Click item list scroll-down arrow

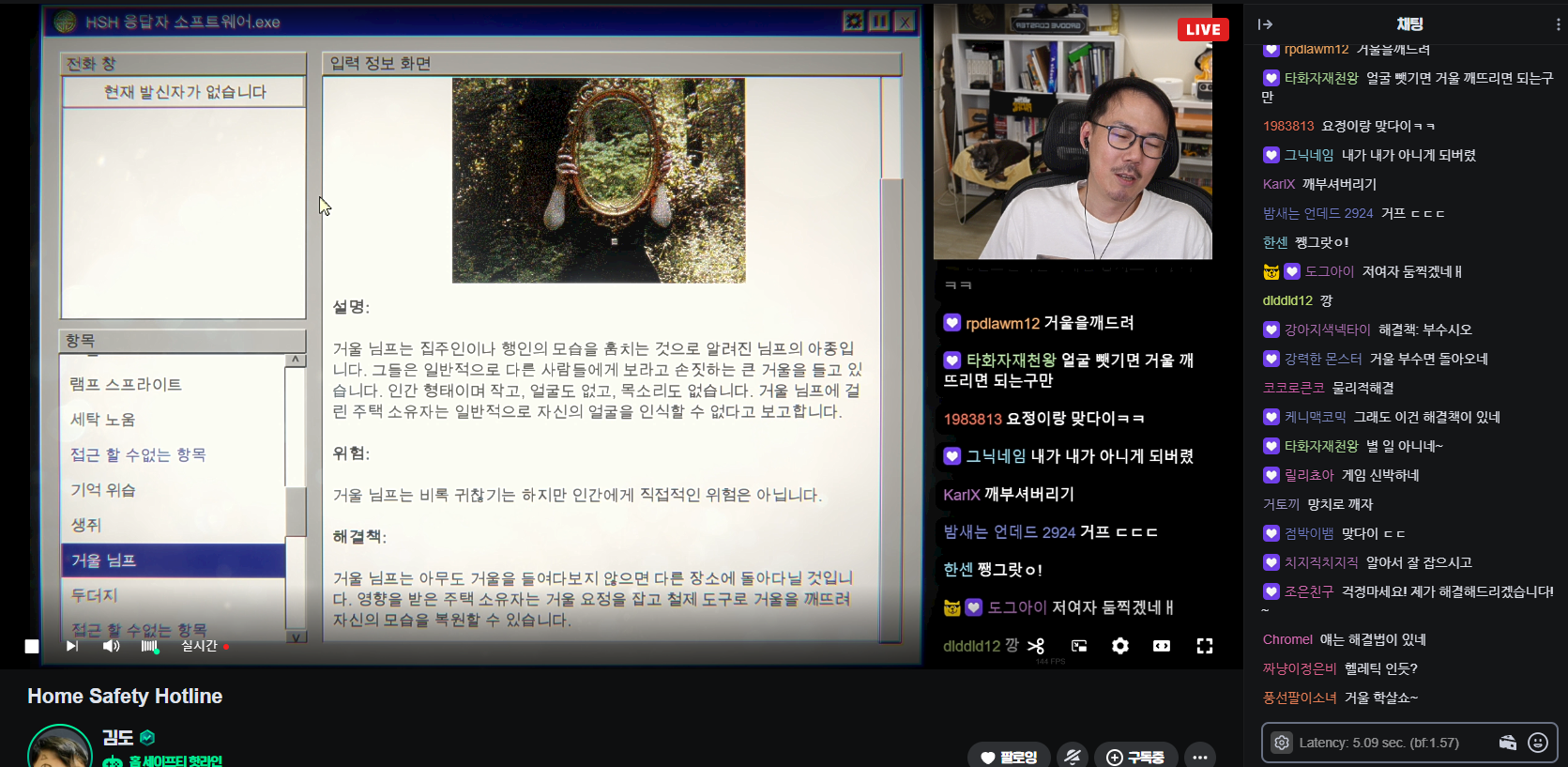pyautogui.click(x=296, y=637)
